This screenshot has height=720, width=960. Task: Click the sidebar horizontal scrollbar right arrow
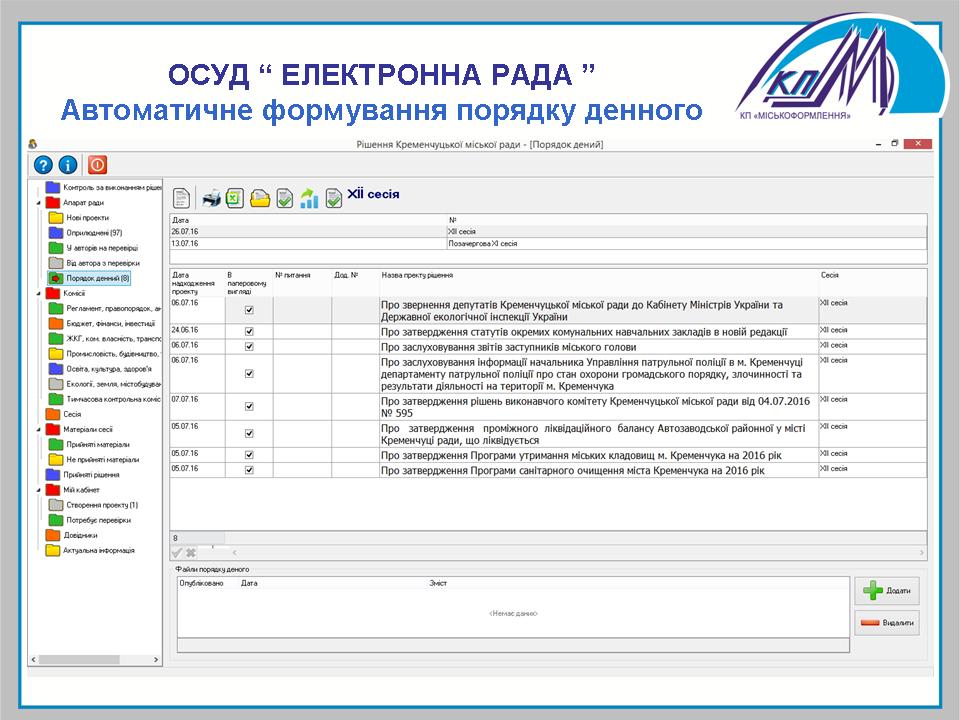point(158,660)
